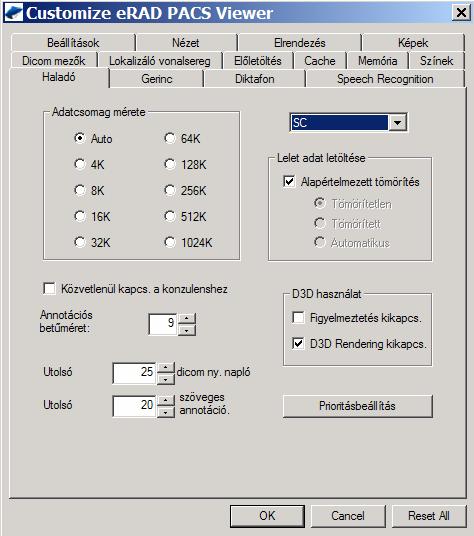Open the SC dropdown list
Image resolution: width=474 pixels, height=536 pixels.
coord(397,122)
